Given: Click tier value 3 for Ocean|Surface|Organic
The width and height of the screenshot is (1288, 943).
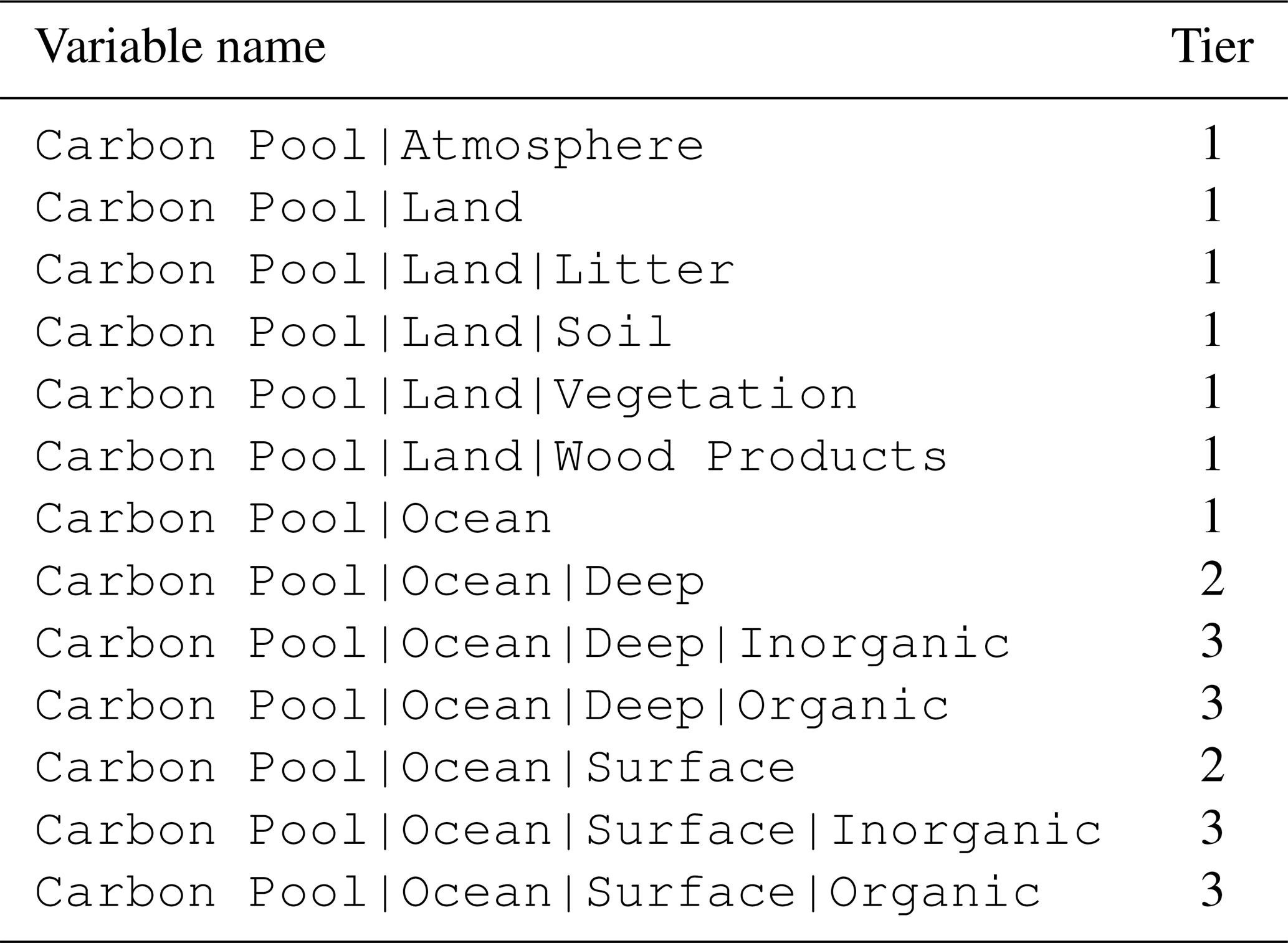Looking at the screenshot, I should 1212,892.
